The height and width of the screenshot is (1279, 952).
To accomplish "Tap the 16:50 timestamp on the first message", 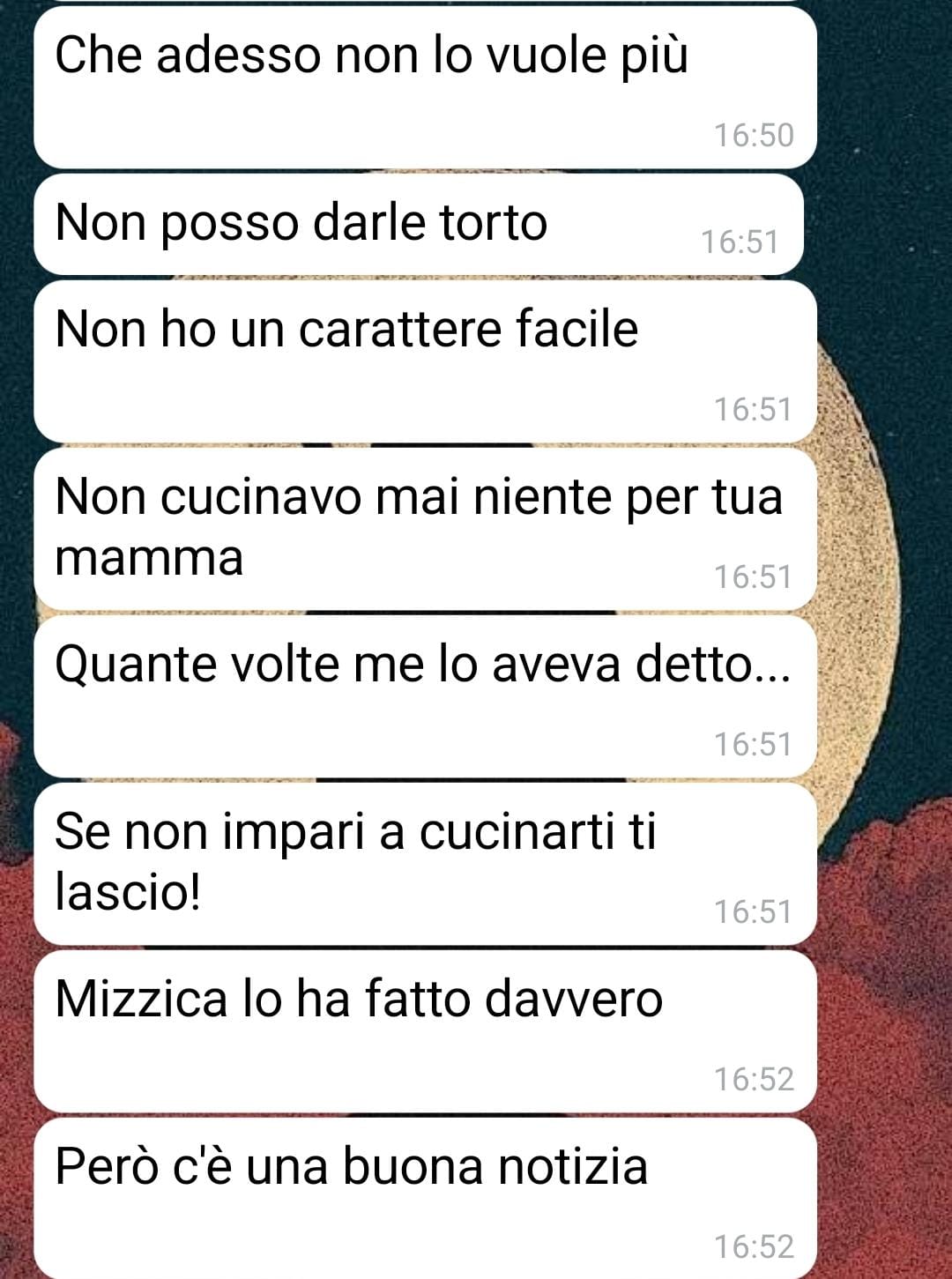I will click(x=754, y=136).
